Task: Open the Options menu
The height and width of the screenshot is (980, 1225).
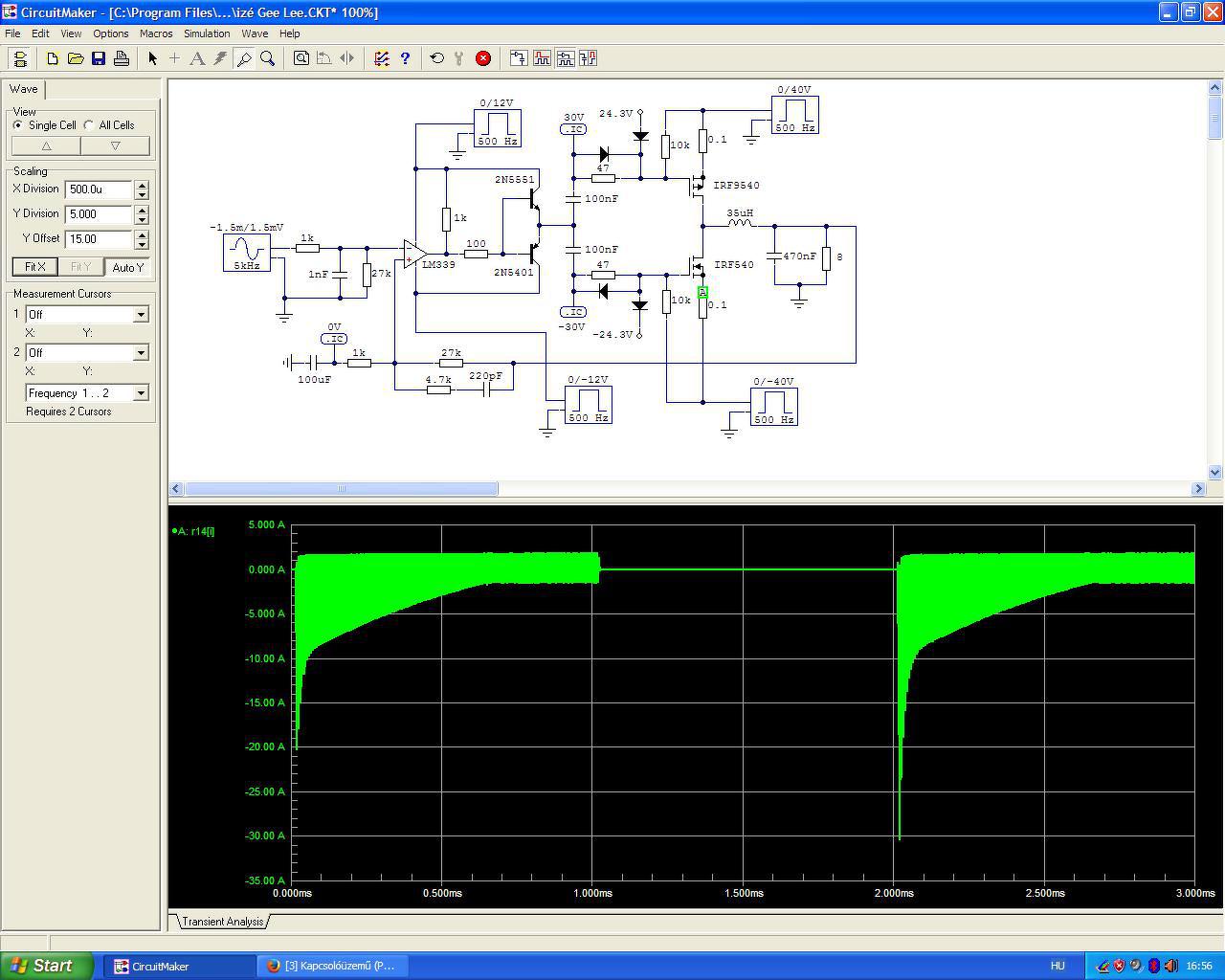Action: pyautogui.click(x=111, y=33)
